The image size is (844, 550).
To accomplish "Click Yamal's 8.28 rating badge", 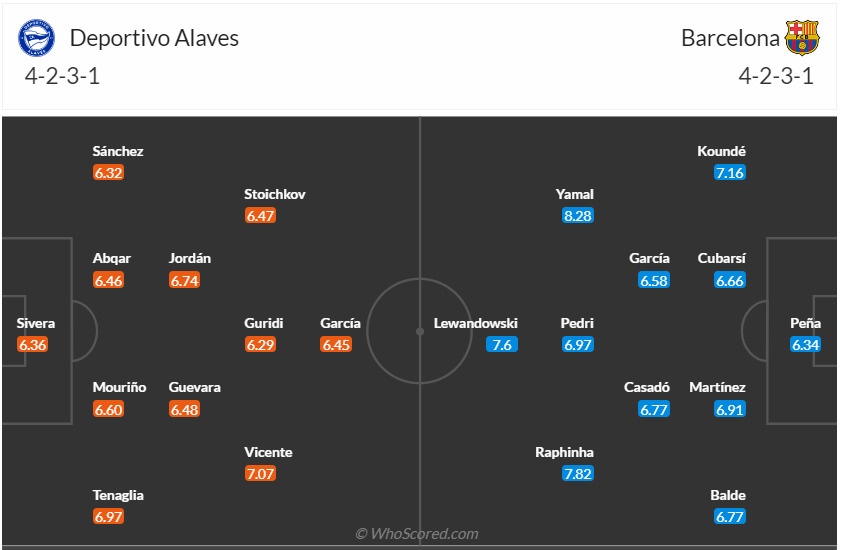I will 578,215.
